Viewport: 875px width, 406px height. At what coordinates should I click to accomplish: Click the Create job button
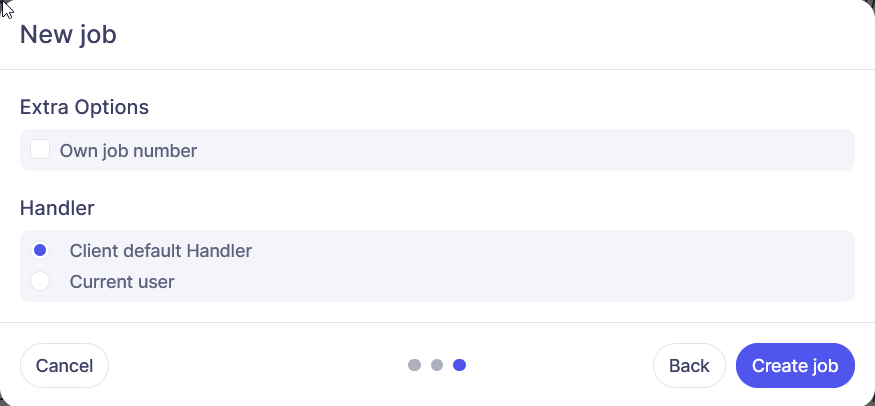pos(795,365)
